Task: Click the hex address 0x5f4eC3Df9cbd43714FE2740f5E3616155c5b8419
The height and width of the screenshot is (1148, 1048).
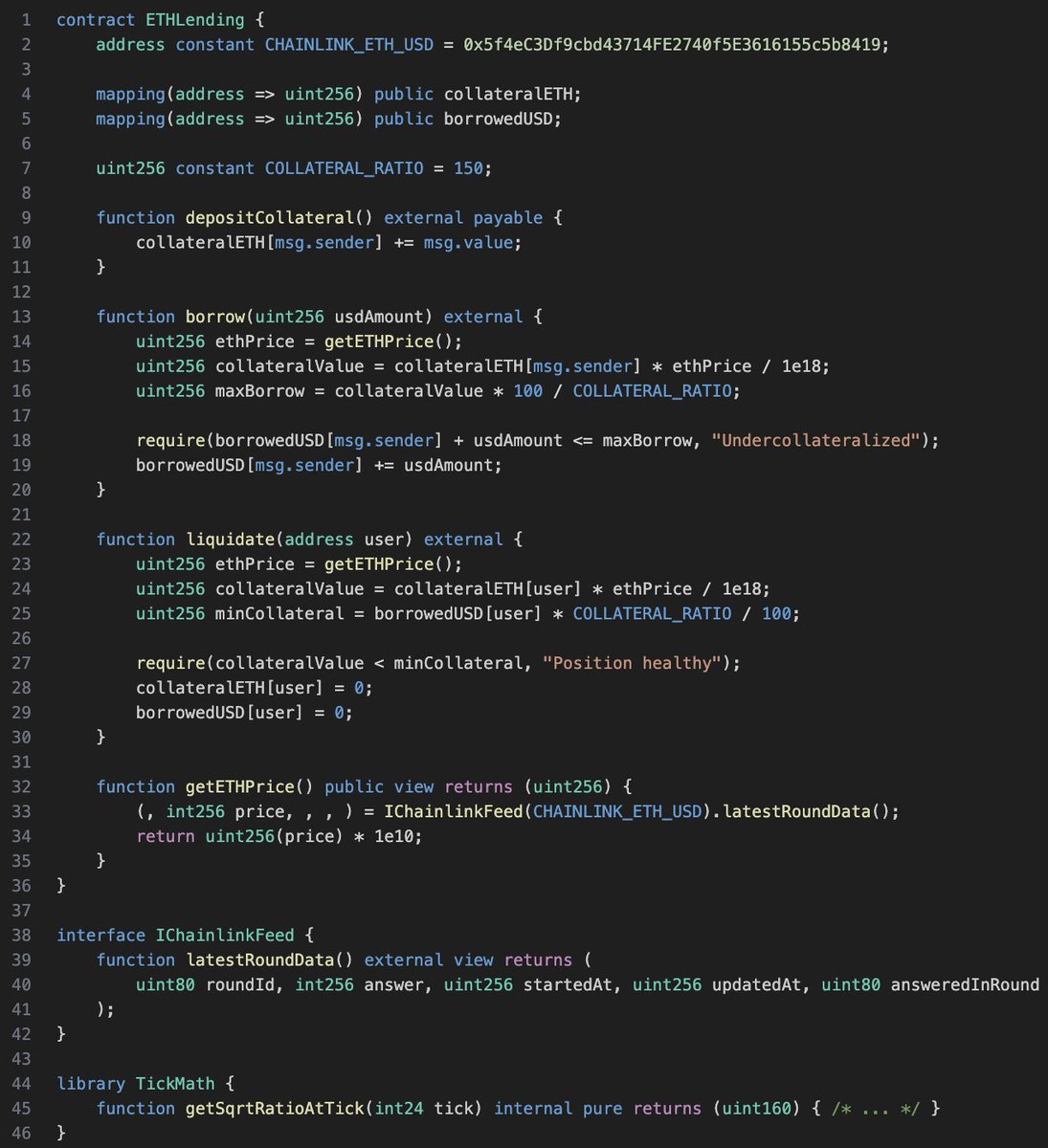Action: click(x=671, y=45)
